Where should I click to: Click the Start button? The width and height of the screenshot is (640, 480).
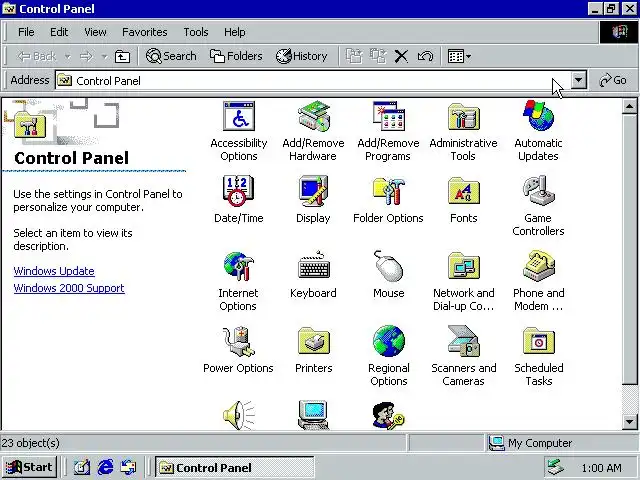click(x=29, y=467)
